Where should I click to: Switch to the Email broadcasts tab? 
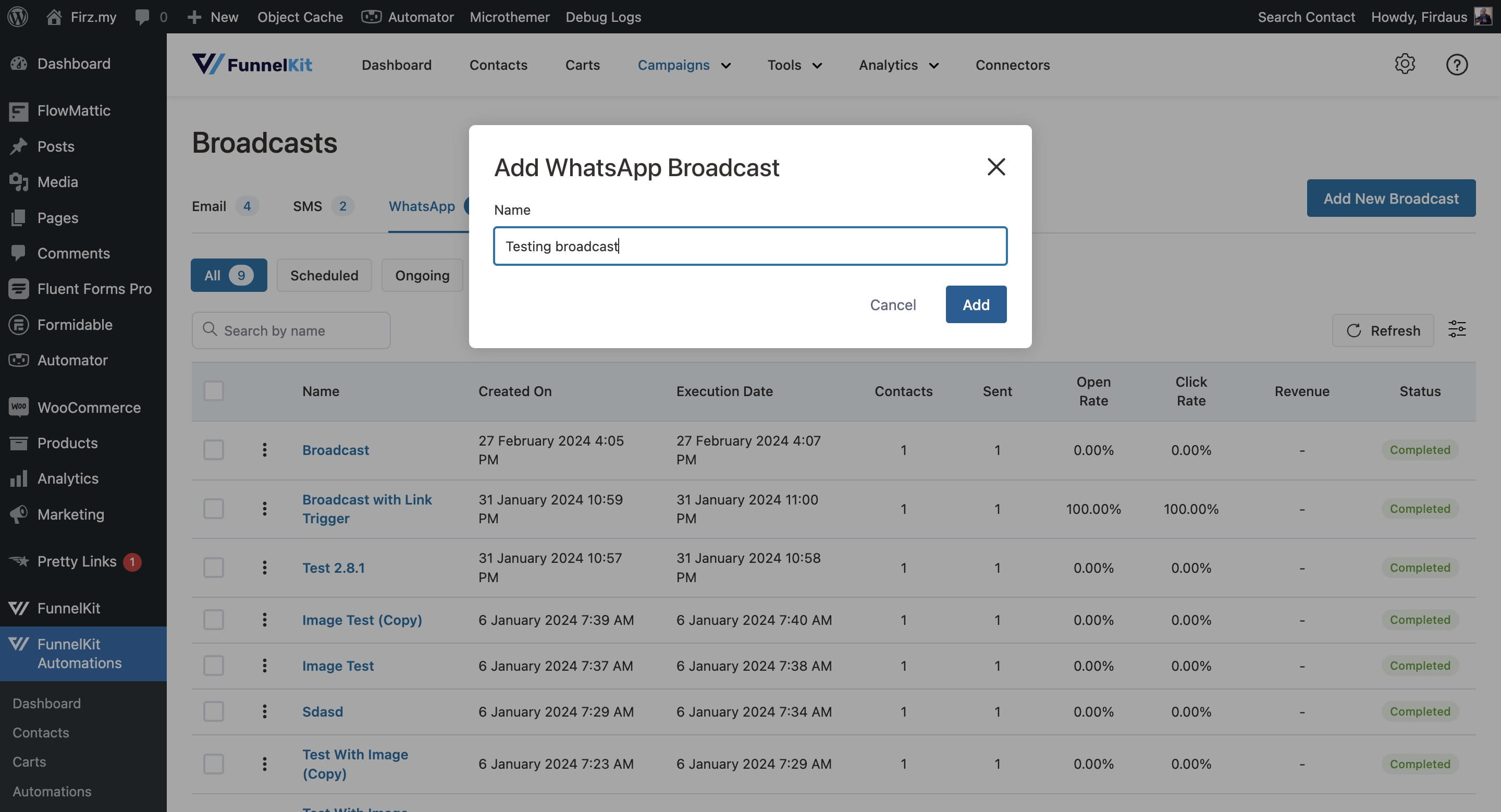click(x=225, y=206)
